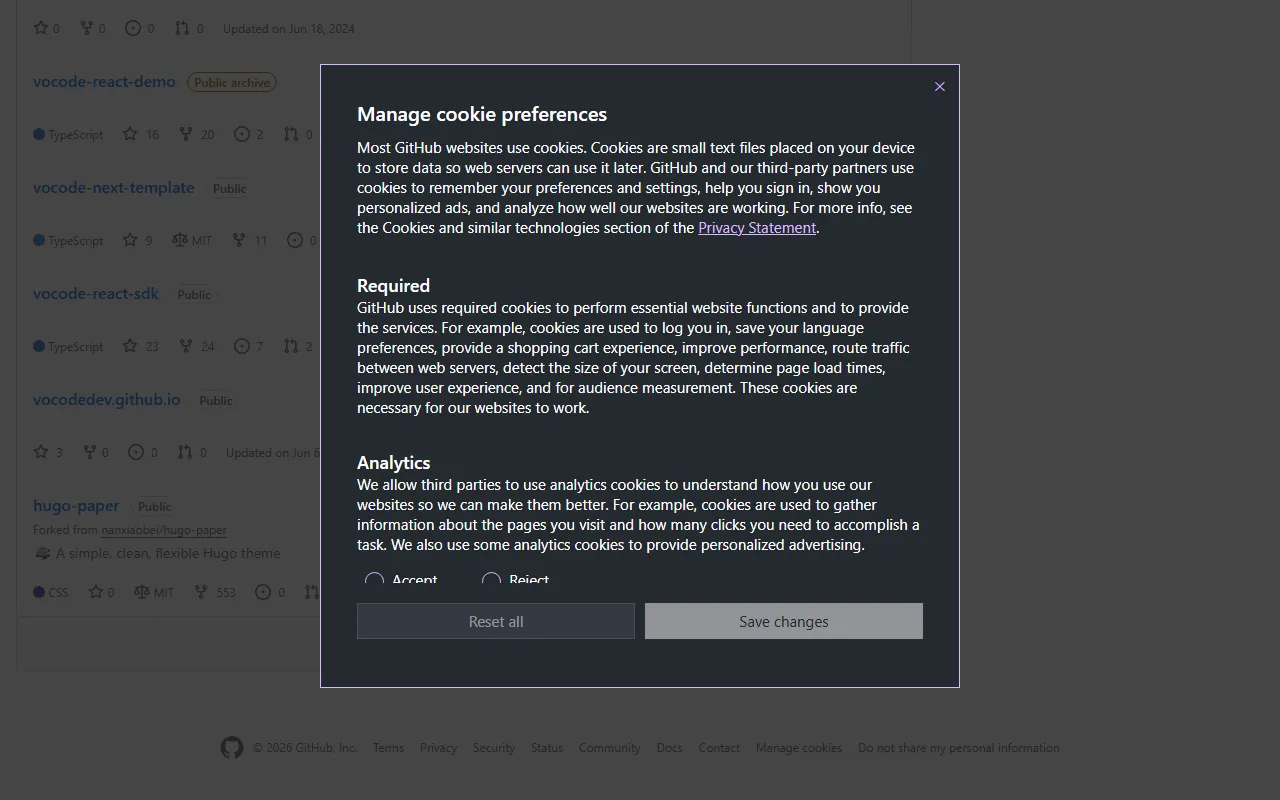The height and width of the screenshot is (800, 1280).
Task: Click Save changes button
Action: coord(783,621)
